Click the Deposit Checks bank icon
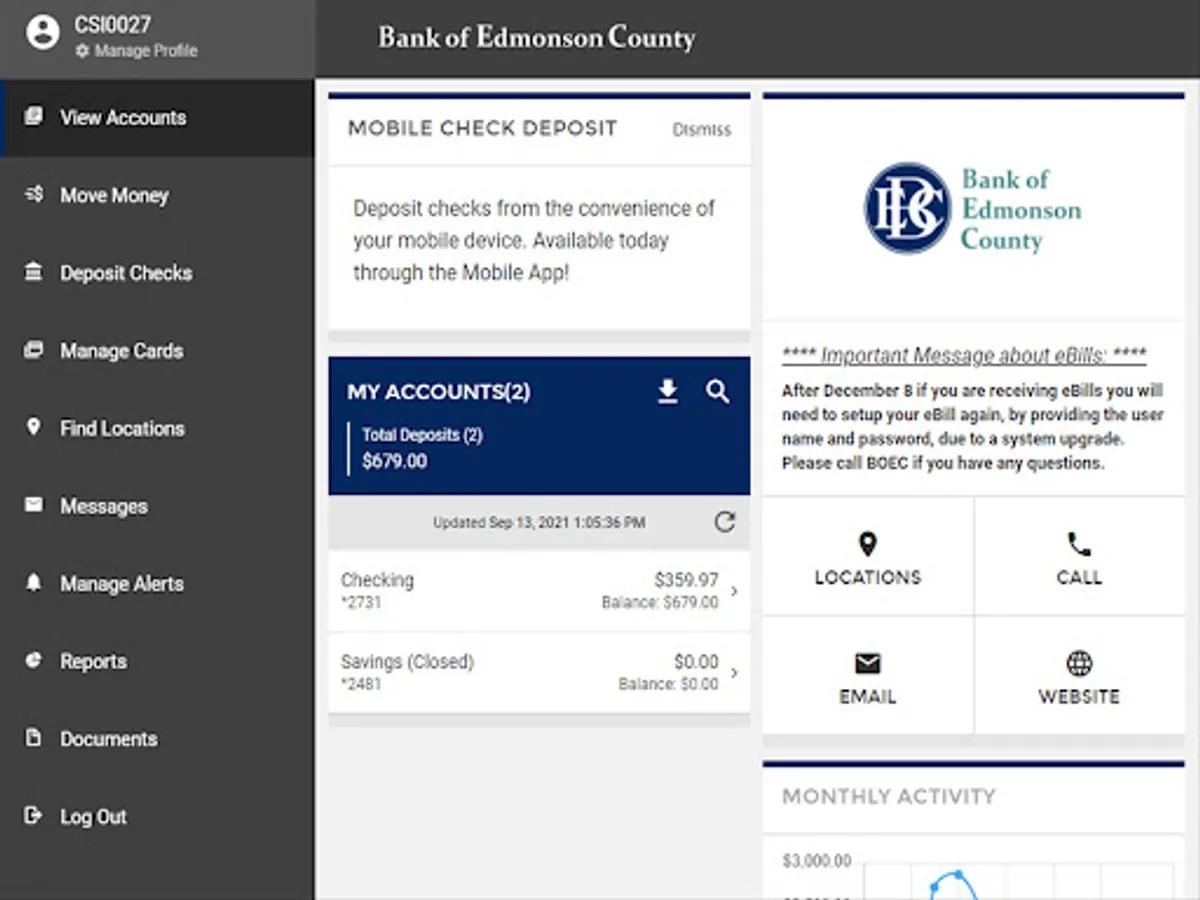The width and height of the screenshot is (1200, 900). pos(34,272)
